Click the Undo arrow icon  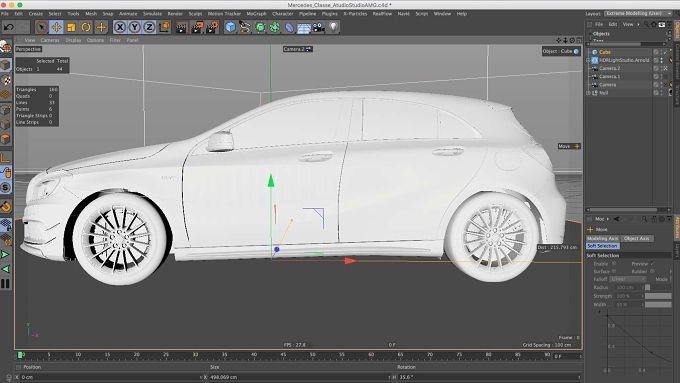[8, 27]
